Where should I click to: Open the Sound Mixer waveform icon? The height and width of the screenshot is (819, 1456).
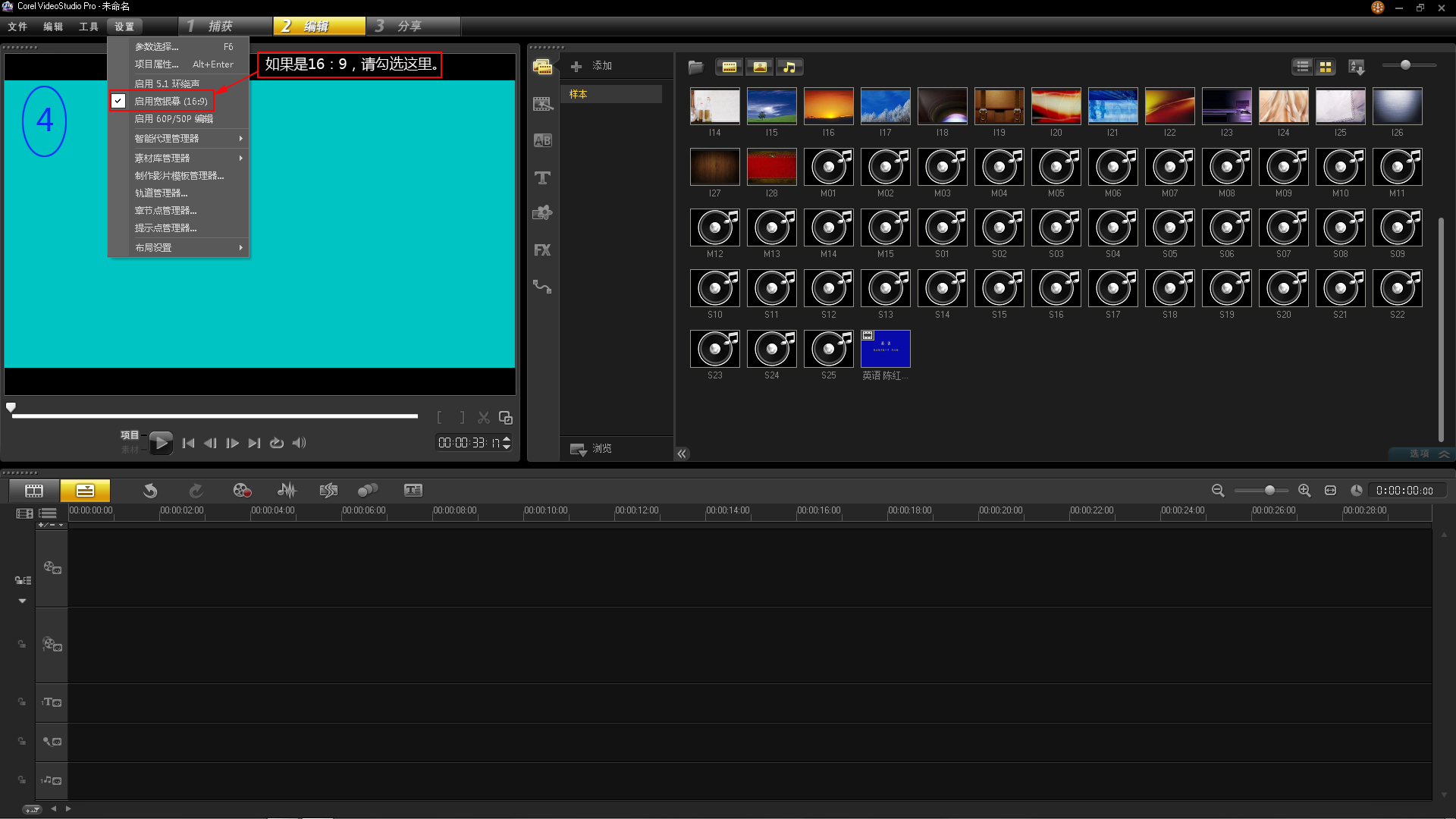point(287,491)
